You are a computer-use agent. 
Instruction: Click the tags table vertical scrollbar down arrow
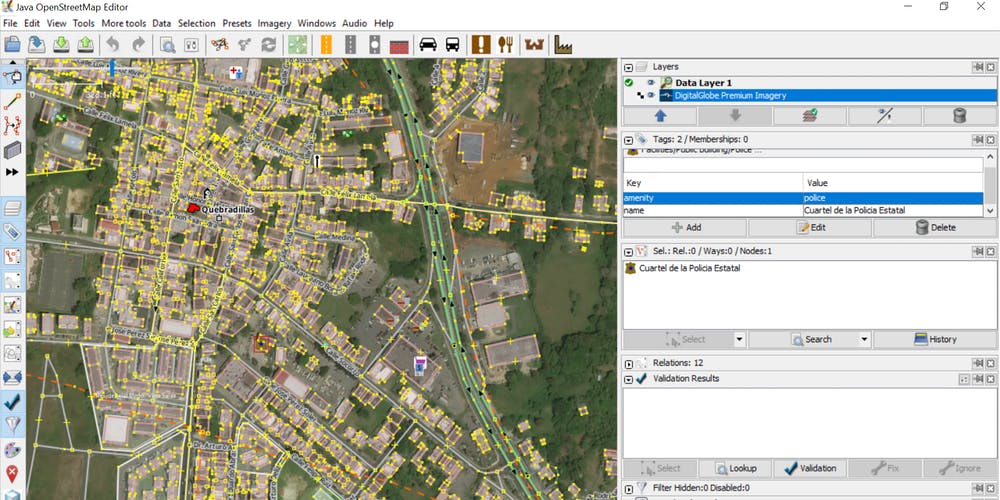point(990,210)
